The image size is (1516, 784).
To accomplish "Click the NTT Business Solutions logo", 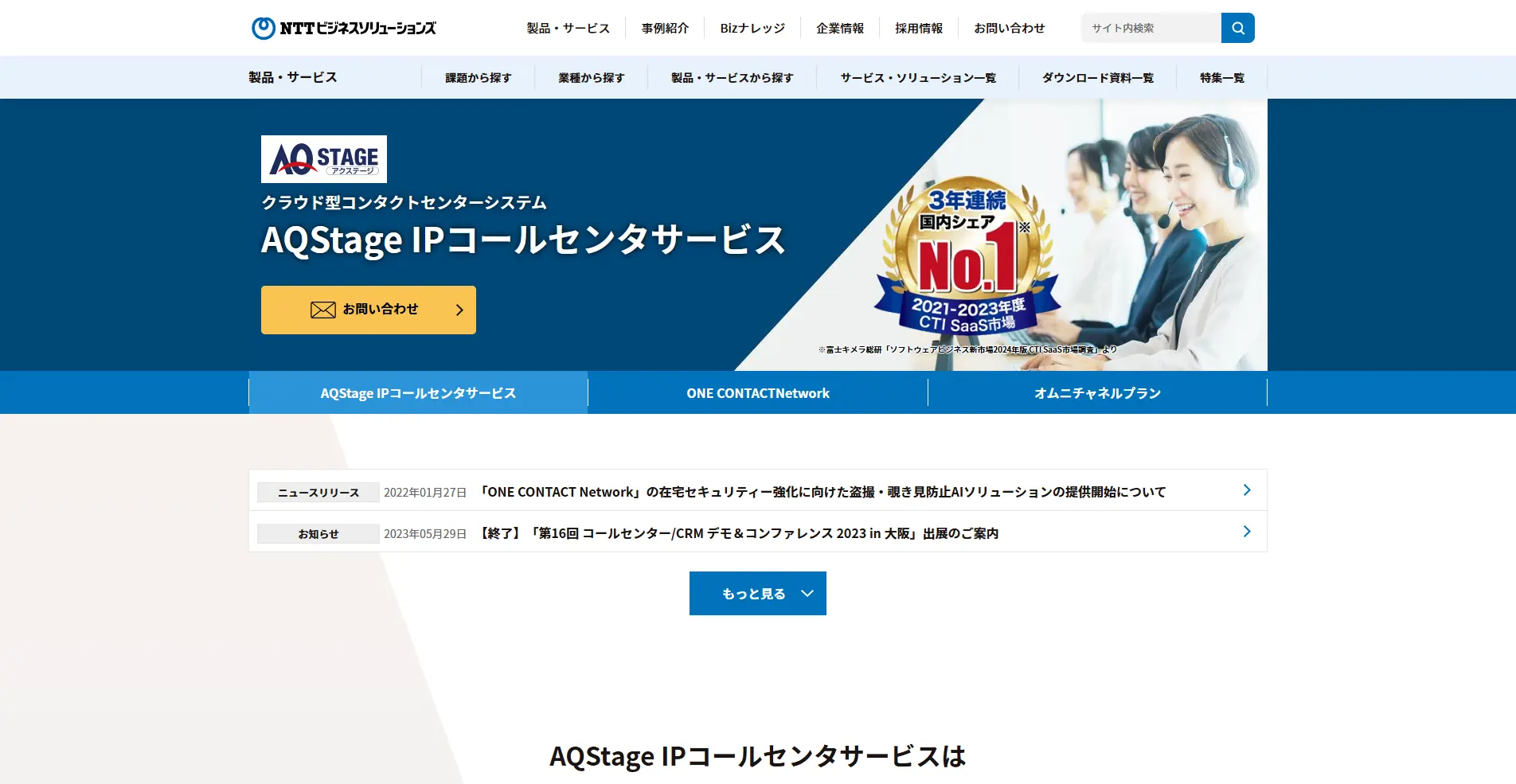I will click(343, 28).
